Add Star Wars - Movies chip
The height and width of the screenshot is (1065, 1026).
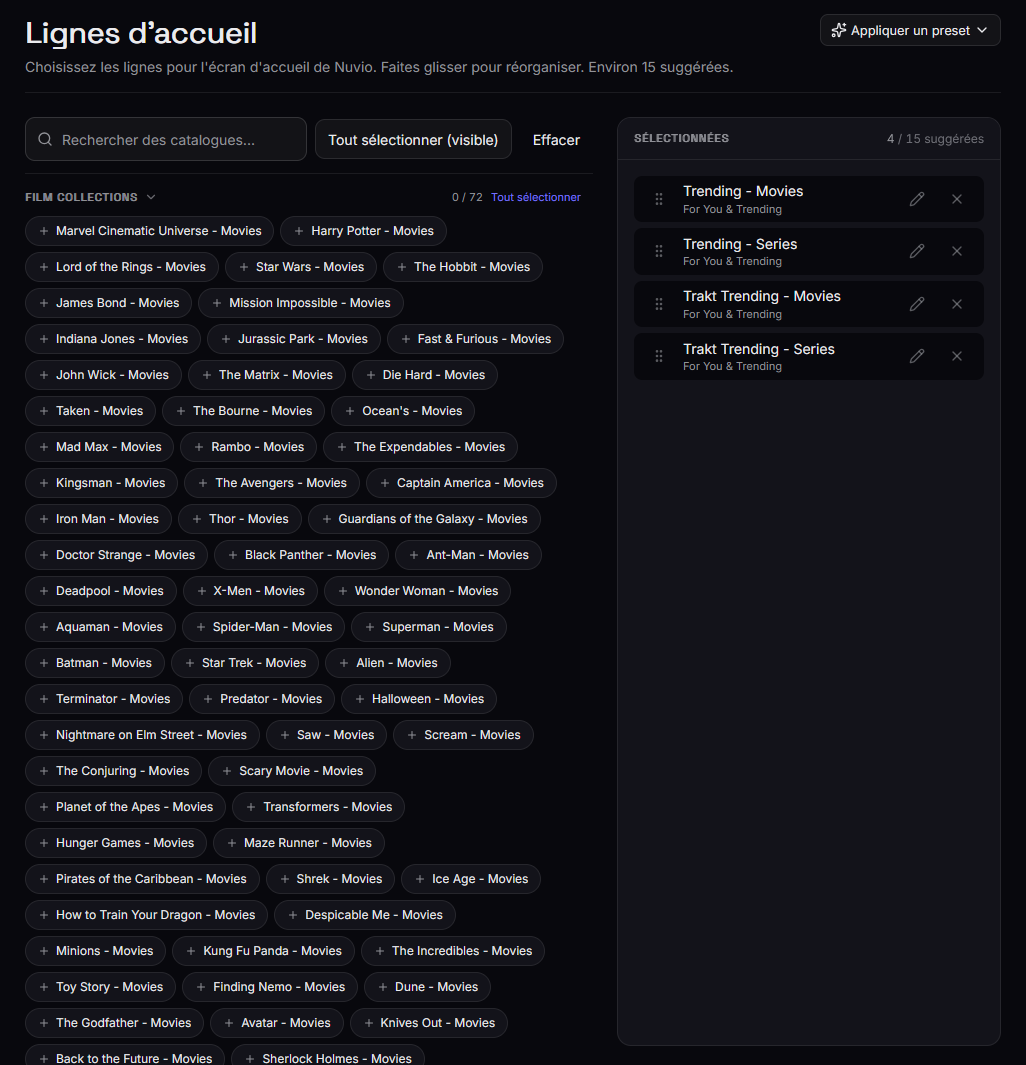point(301,267)
